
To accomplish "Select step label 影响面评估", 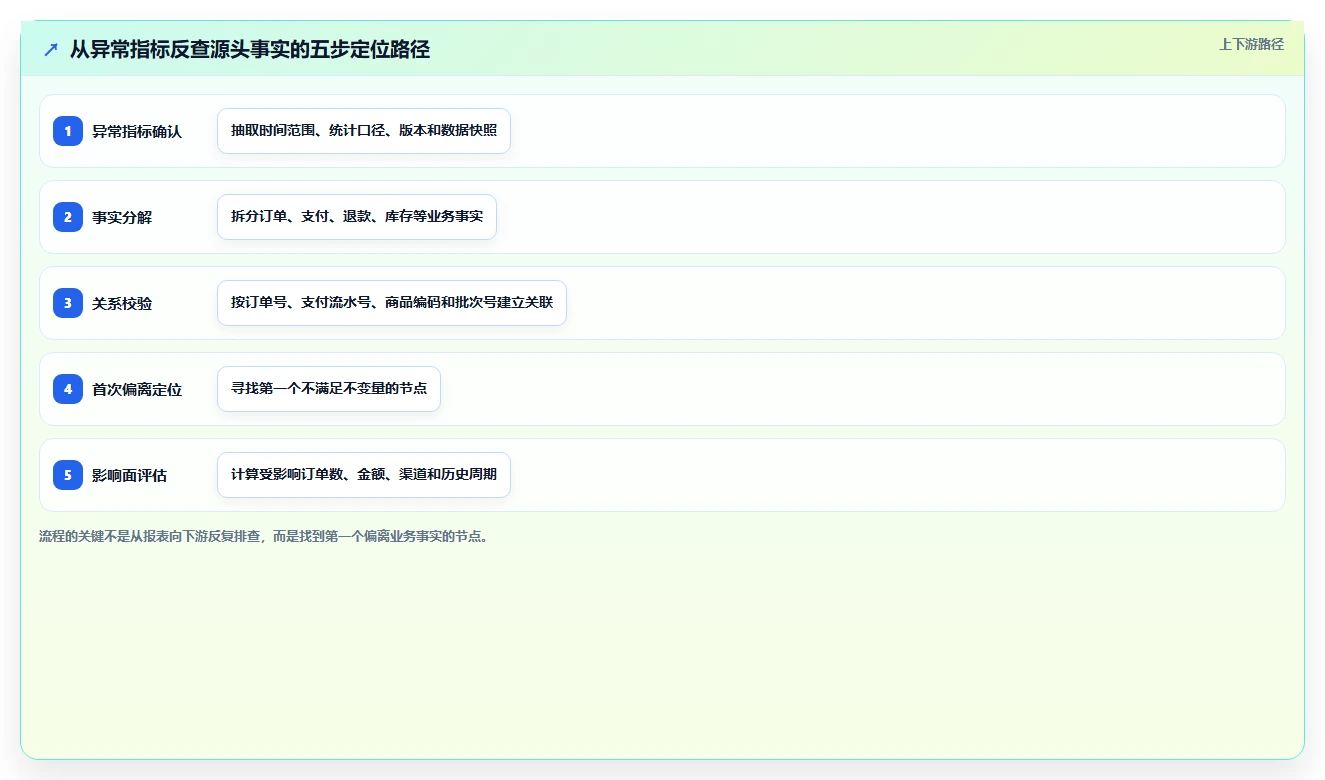I will click(129, 475).
